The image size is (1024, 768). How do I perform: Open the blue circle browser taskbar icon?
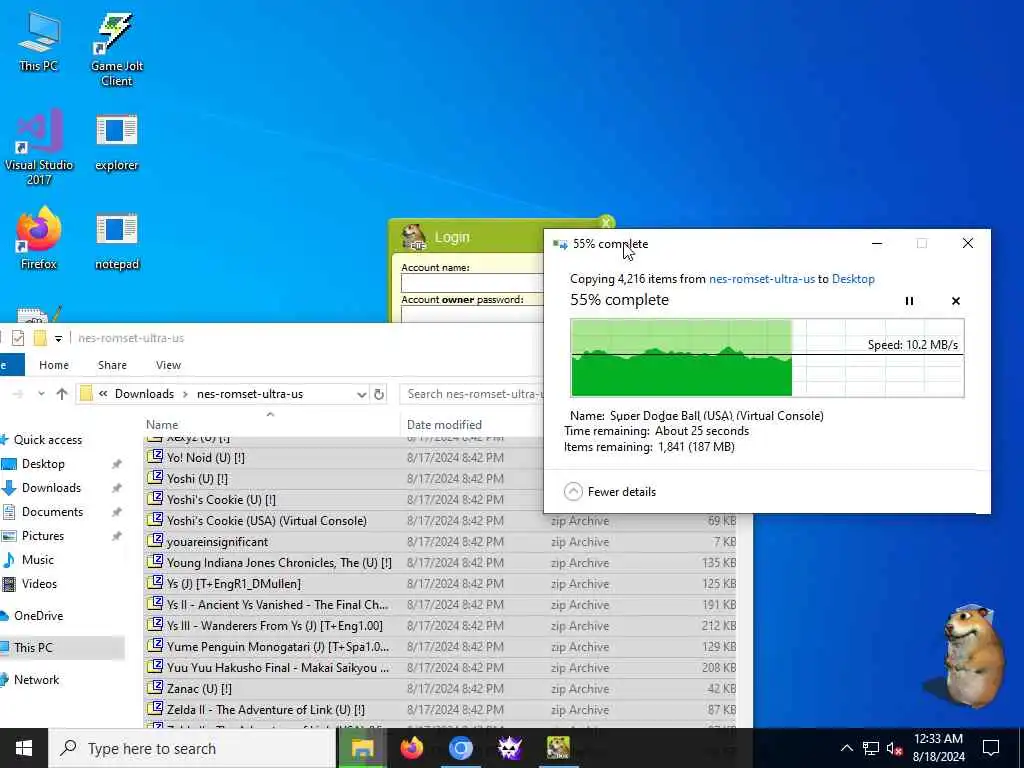click(460, 748)
